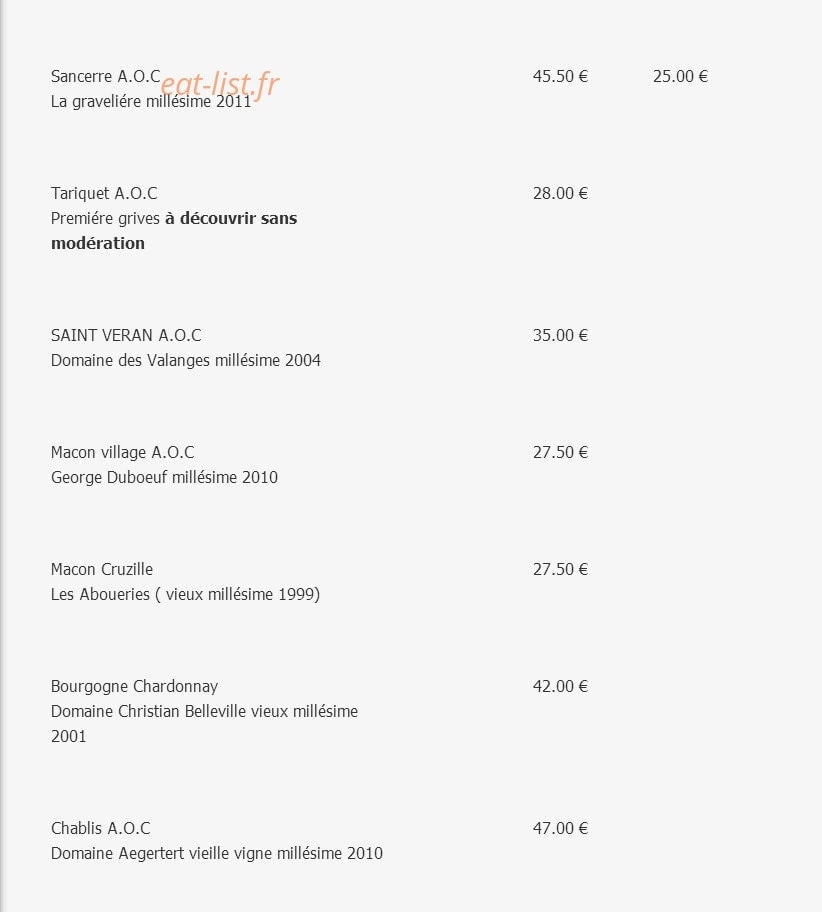
Task: Click the 27.50 € Macon village price
Action: click(560, 452)
